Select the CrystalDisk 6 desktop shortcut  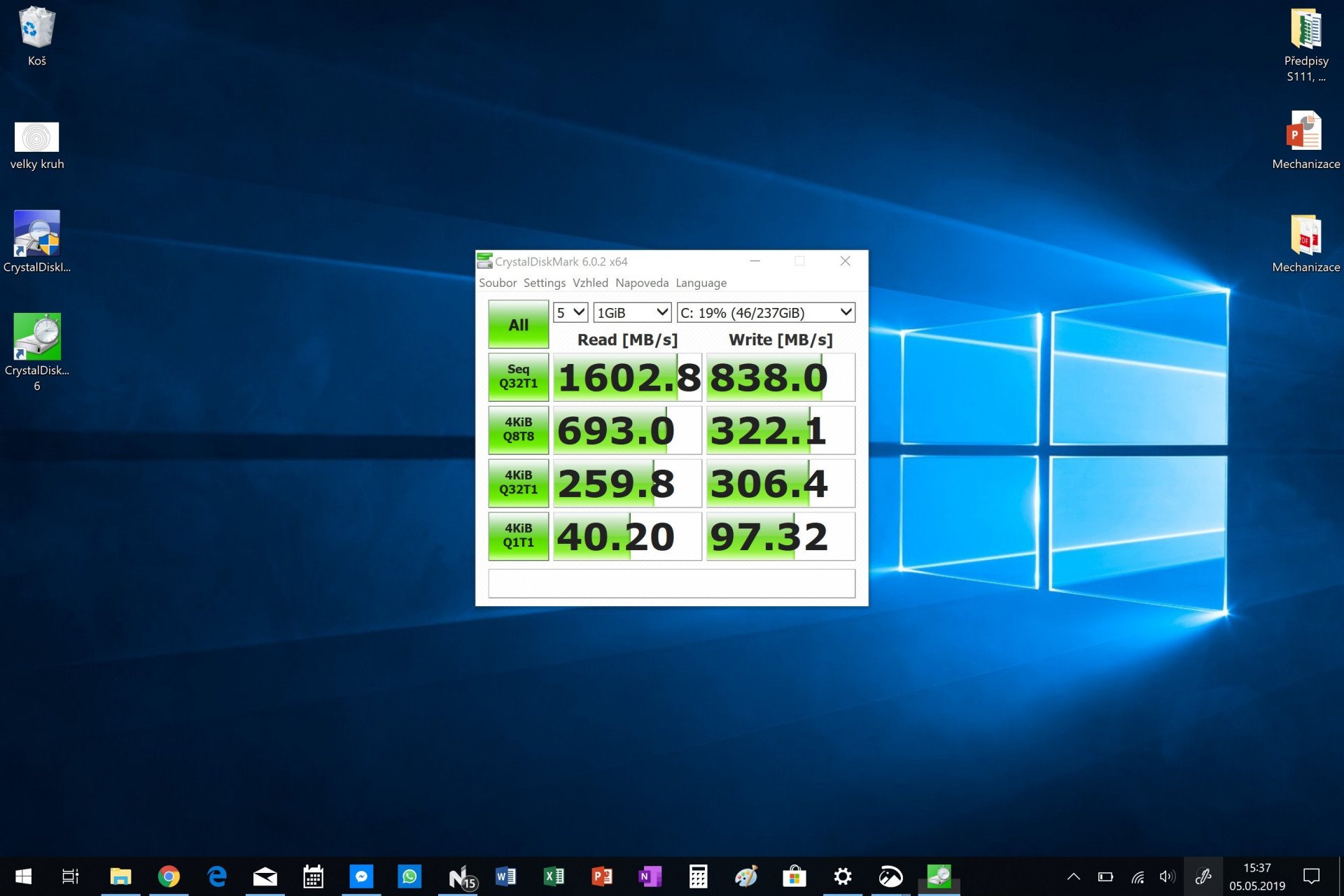[36, 352]
